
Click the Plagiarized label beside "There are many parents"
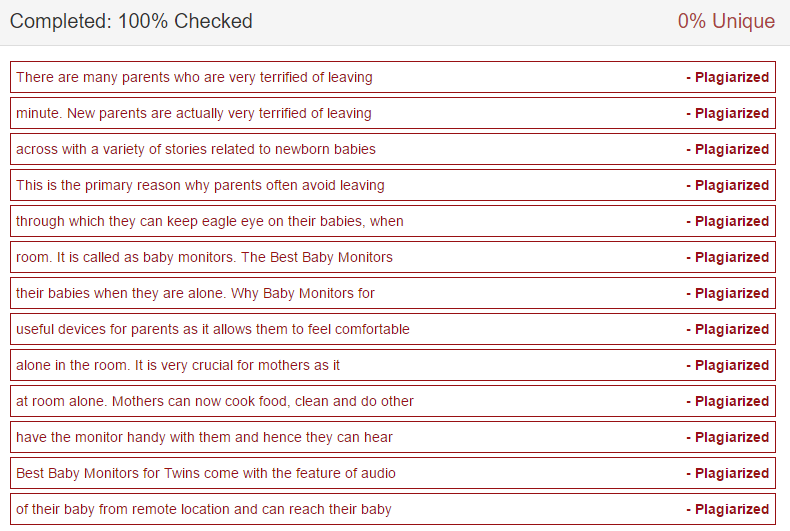727,77
